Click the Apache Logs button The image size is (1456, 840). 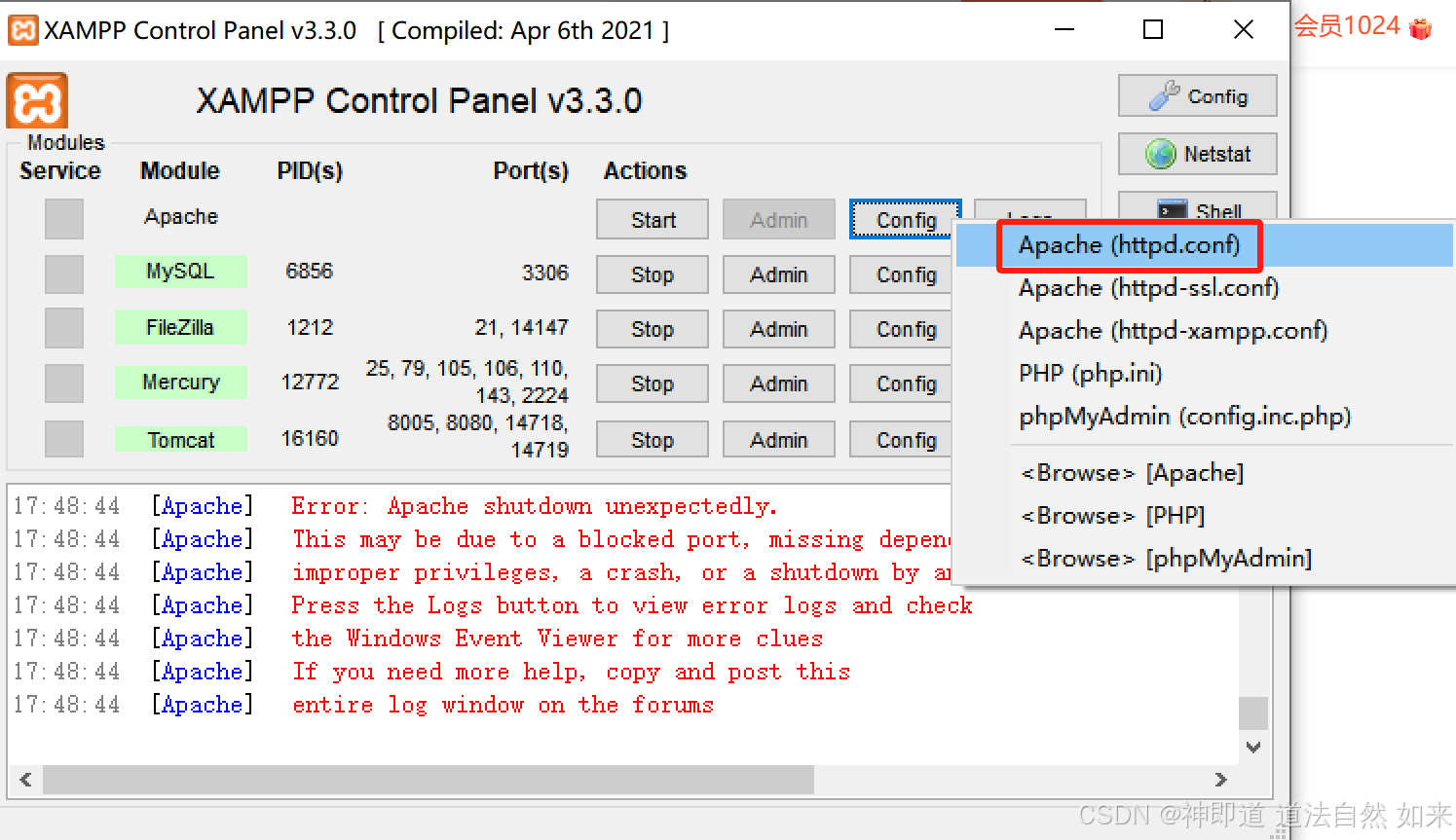(1030, 211)
